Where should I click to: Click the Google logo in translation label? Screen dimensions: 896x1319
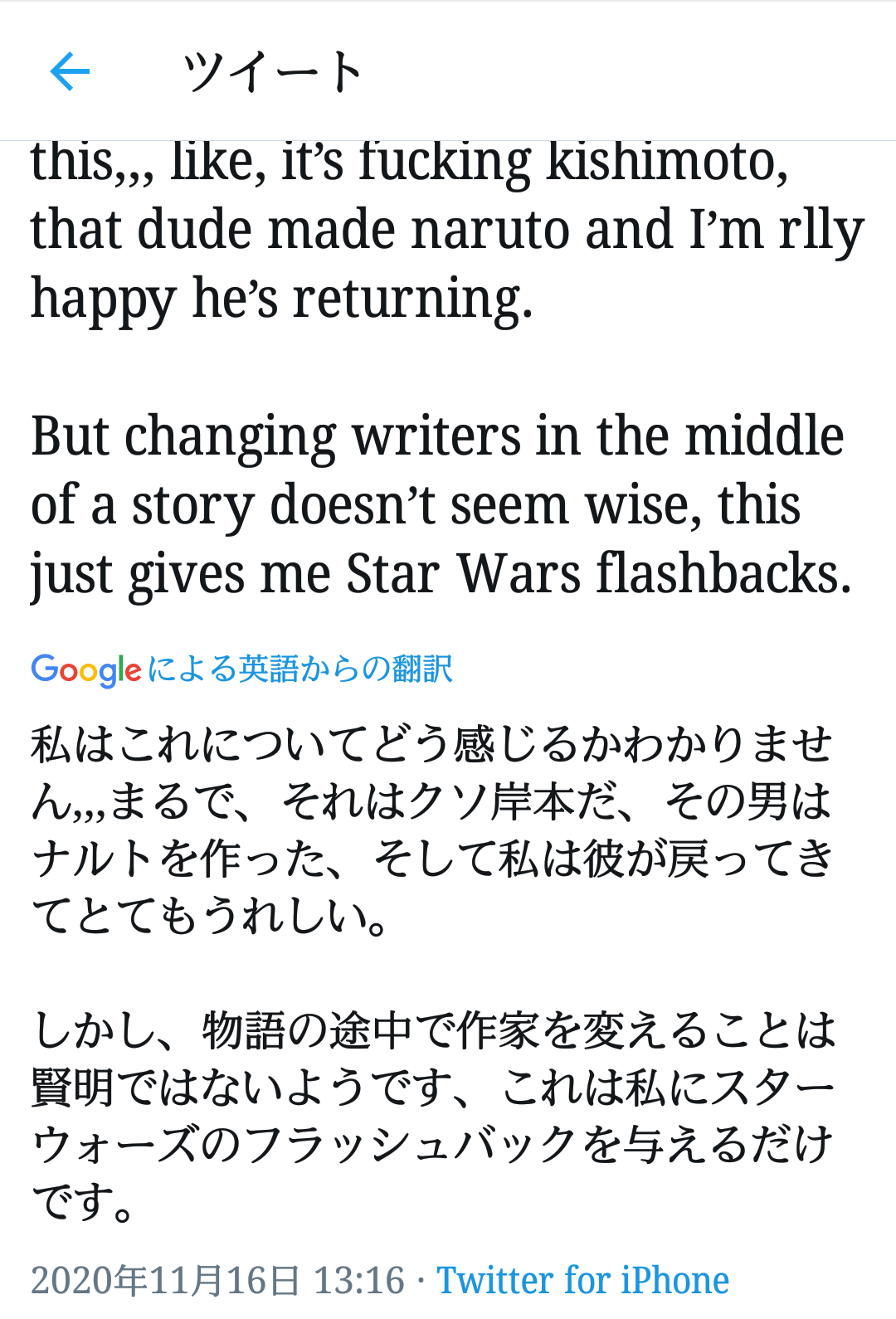point(86,669)
